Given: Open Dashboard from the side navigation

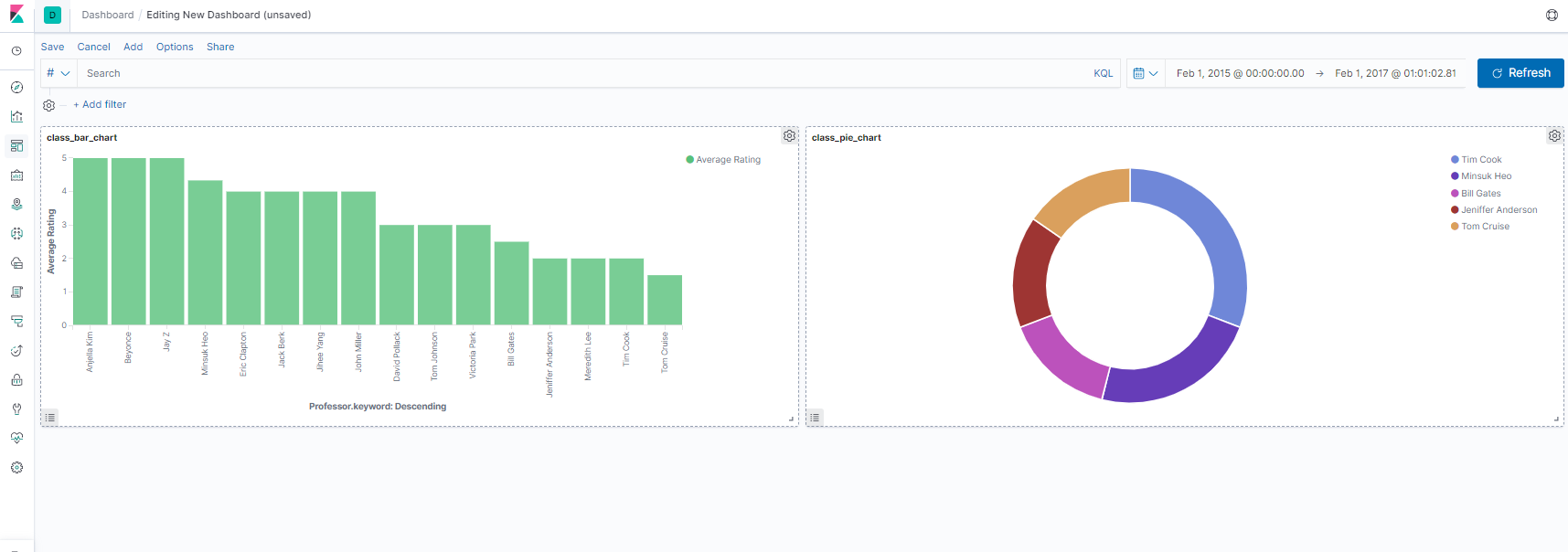Looking at the screenshot, I should (16, 146).
